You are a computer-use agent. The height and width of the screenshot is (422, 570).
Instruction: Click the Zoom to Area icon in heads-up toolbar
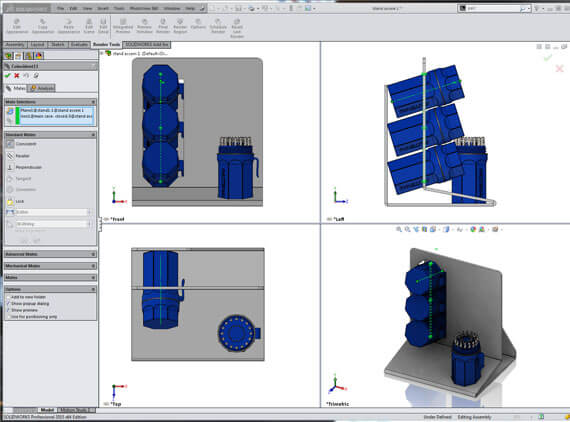(408, 229)
